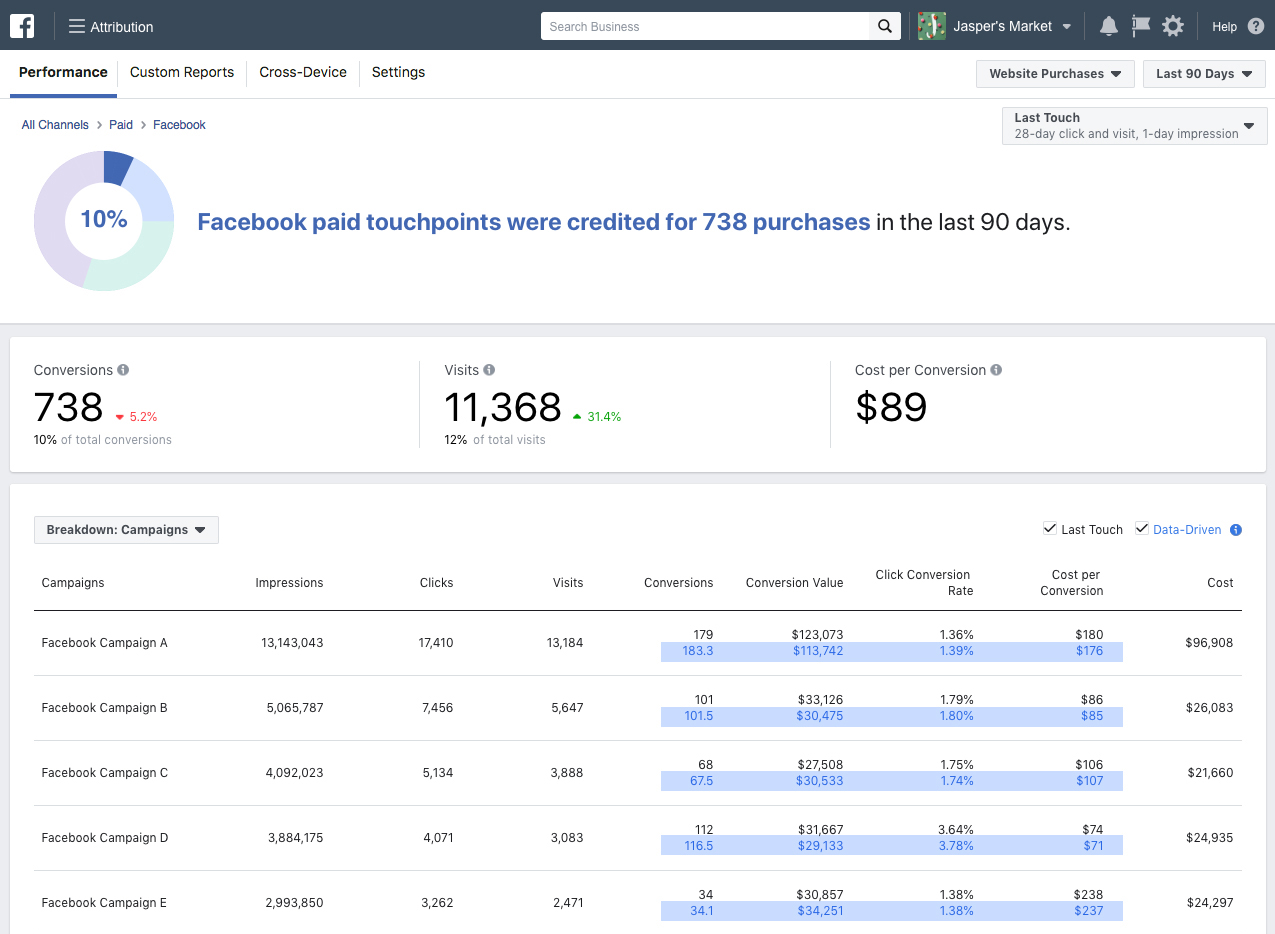Click the All Channels breadcrumb link
The image size is (1275, 934).
(x=55, y=124)
